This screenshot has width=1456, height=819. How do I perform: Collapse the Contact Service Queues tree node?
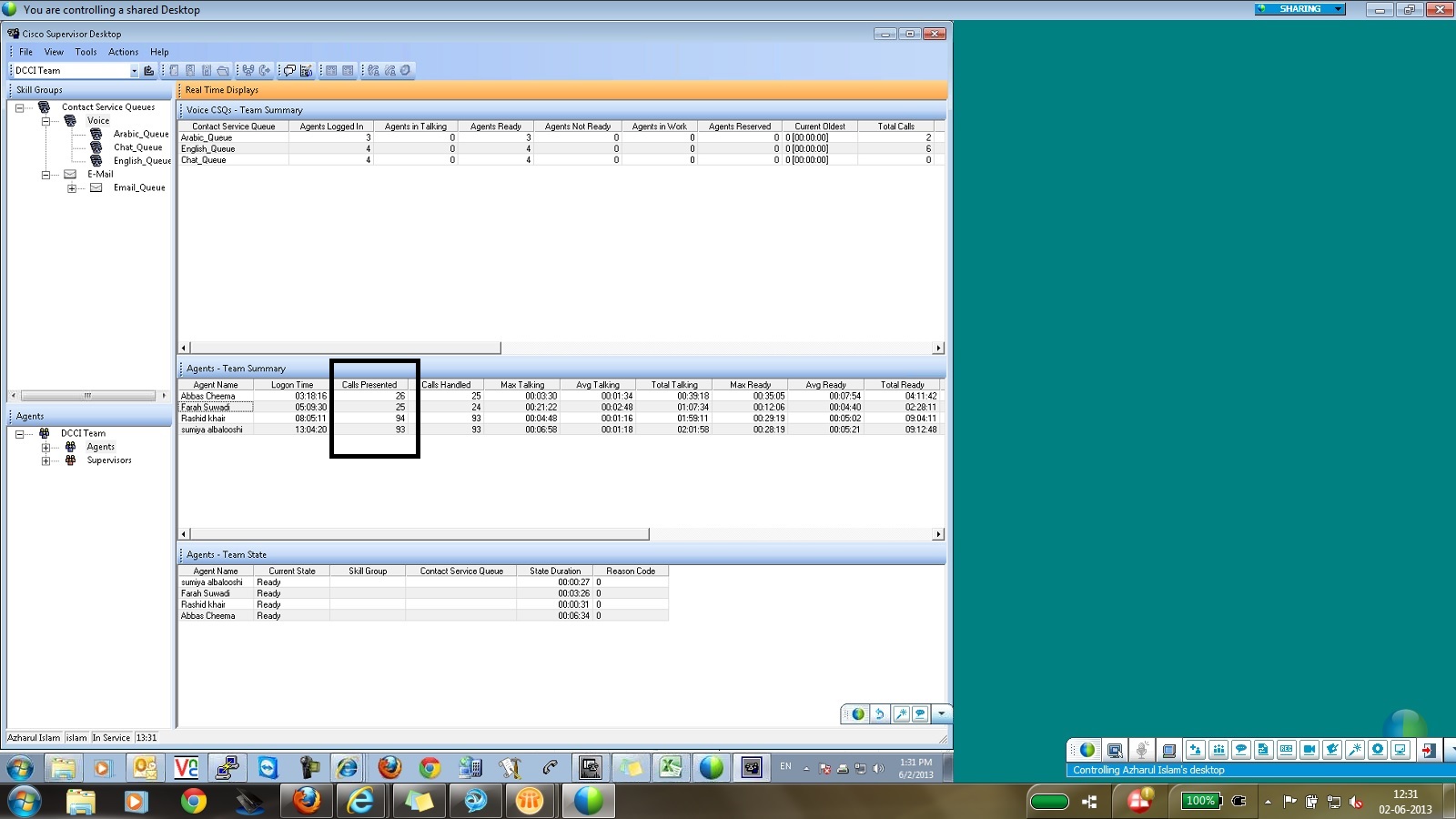tap(19, 107)
